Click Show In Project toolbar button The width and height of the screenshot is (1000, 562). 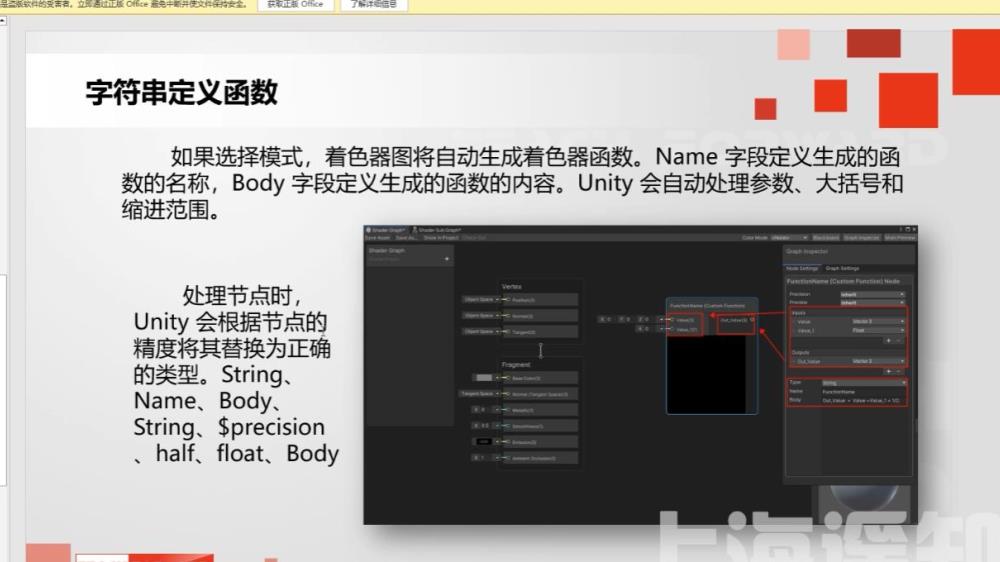tap(441, 238)
